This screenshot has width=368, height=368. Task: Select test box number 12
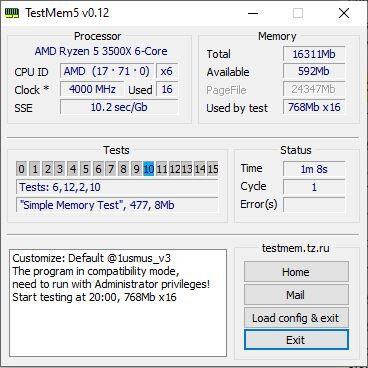[x=174, y=169]
